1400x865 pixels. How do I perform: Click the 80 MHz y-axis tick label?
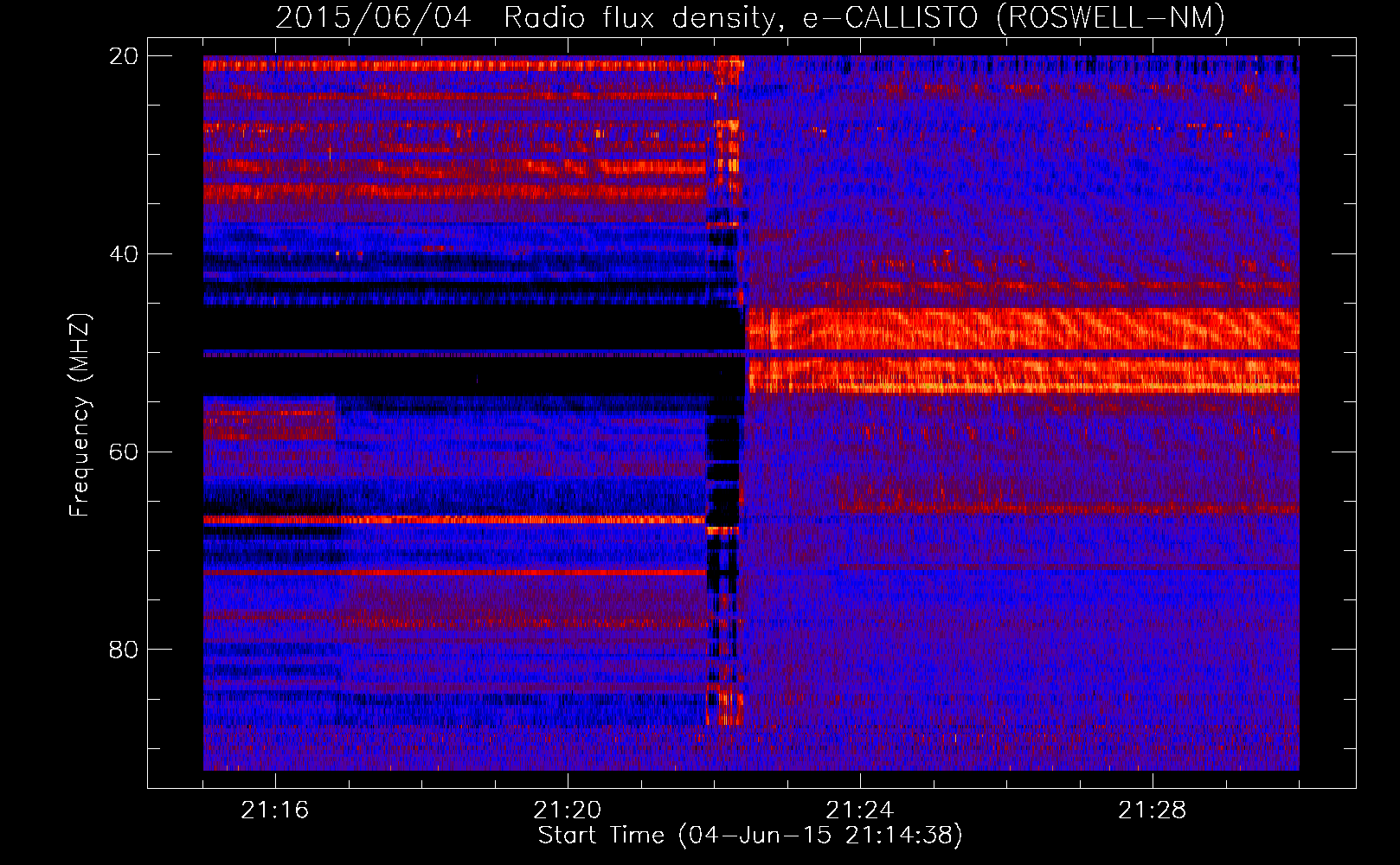(x=124, y=650)
